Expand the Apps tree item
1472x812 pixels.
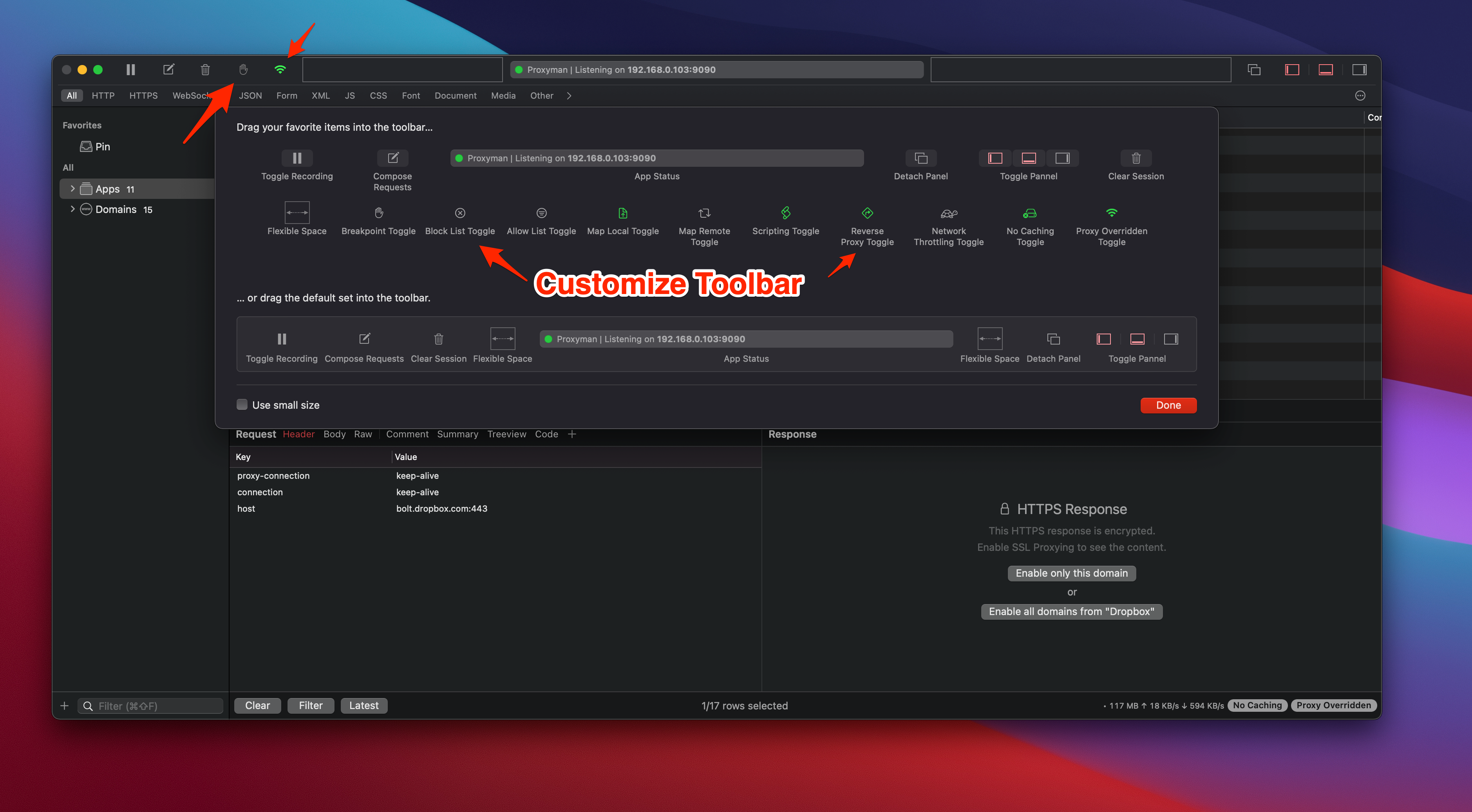72,188
